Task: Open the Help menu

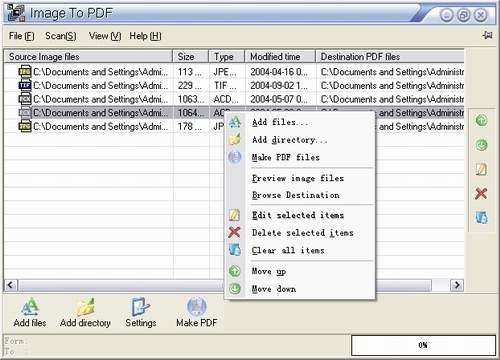Action: [x=145, y=36]
